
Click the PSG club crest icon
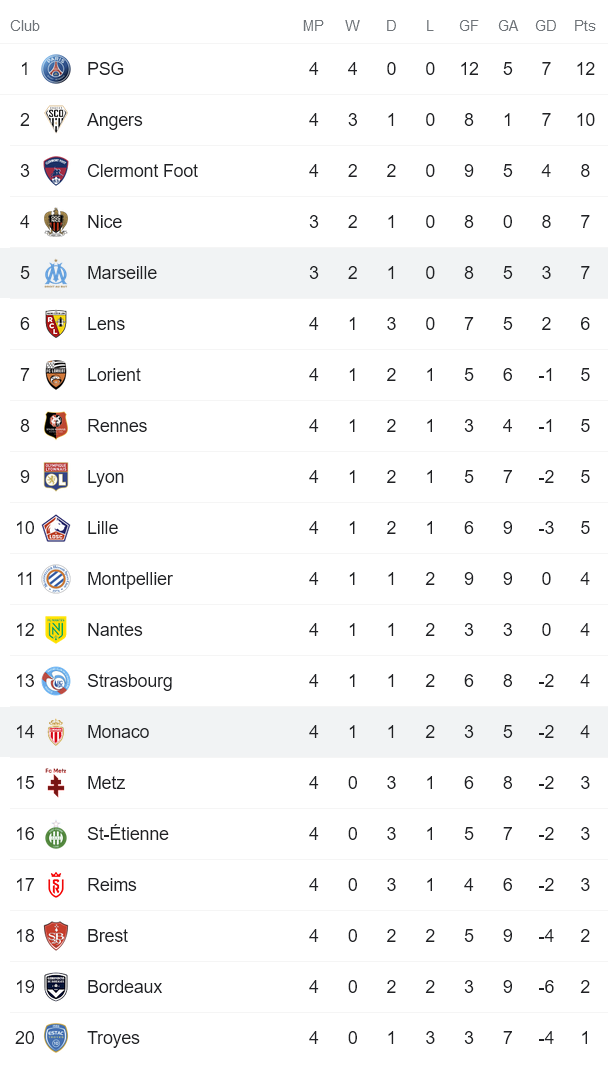(56, 69)
